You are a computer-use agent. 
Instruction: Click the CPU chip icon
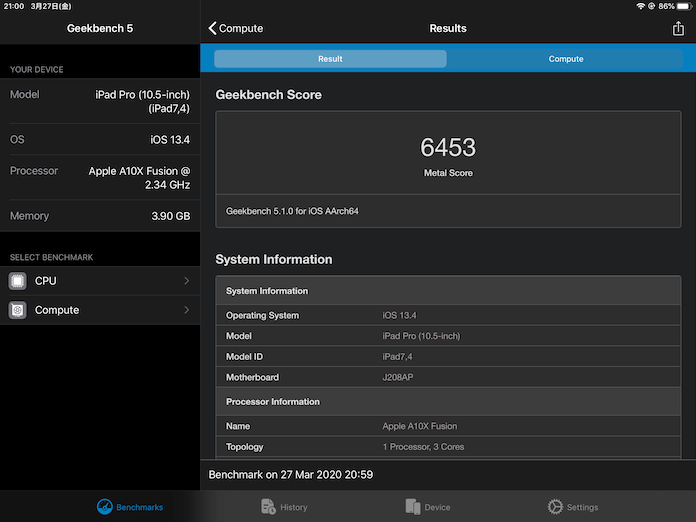pos(17,281)
